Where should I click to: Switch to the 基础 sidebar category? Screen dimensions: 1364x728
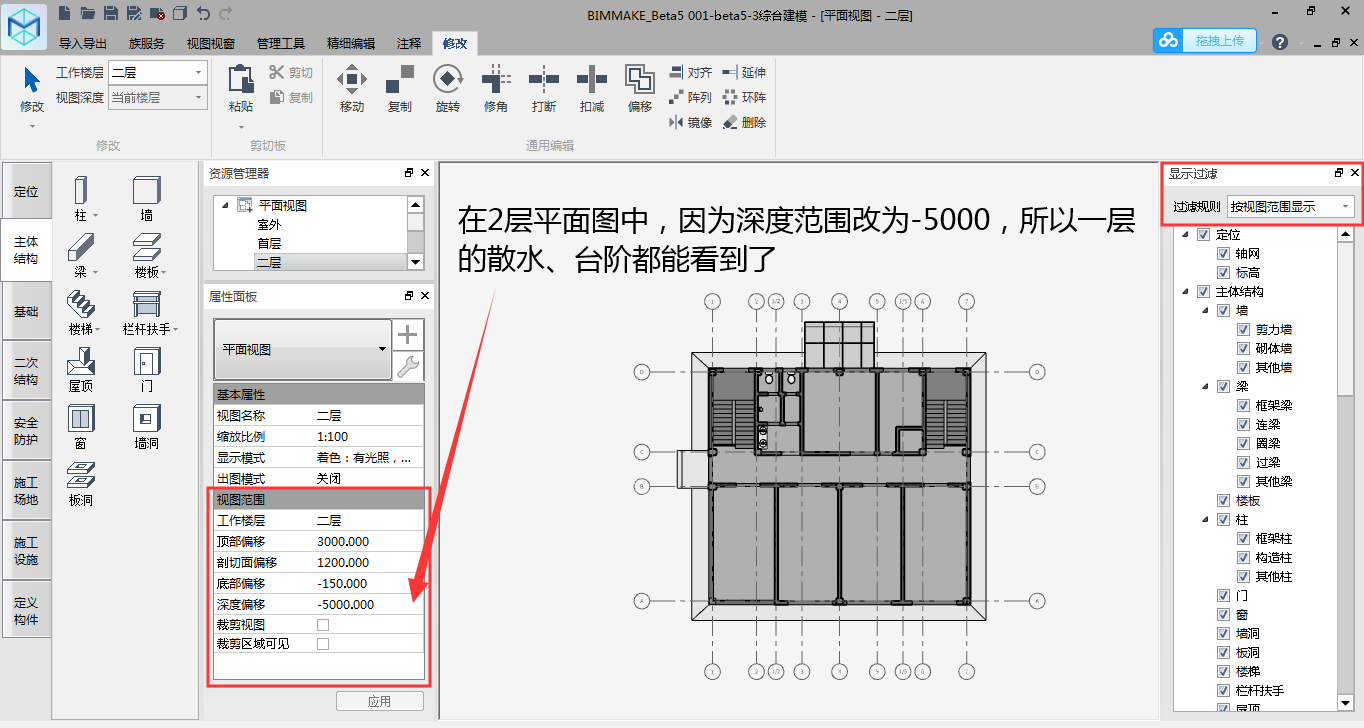(x=26, y=311)
